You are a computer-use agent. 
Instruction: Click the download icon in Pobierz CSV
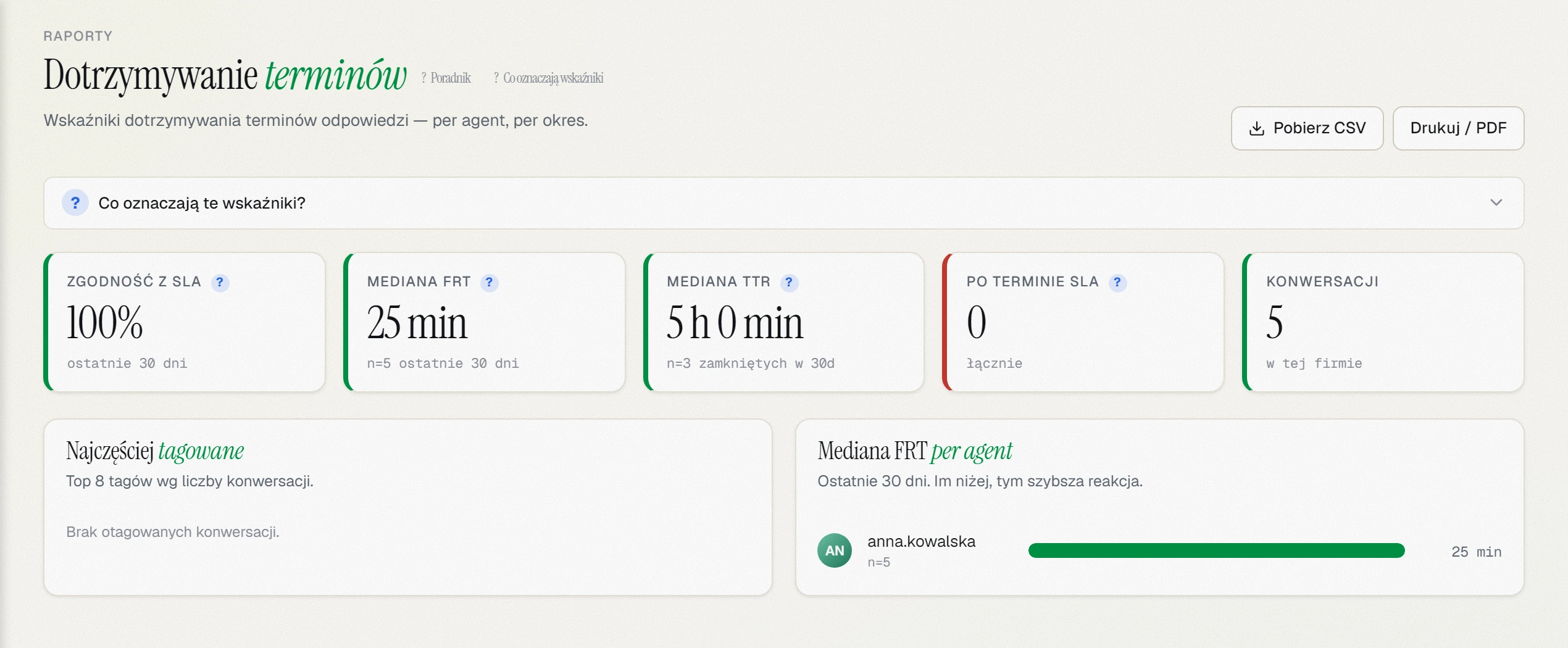pyautogui.click(x=1256, y=128)
